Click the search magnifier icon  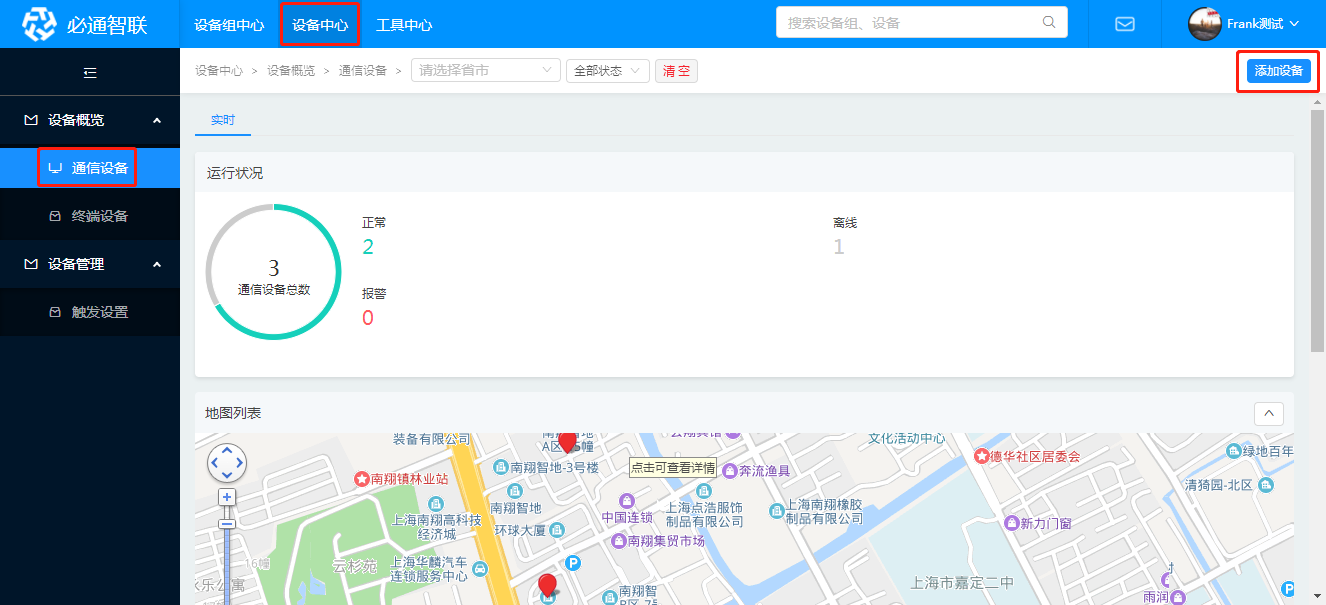(x=1049, y=22)
